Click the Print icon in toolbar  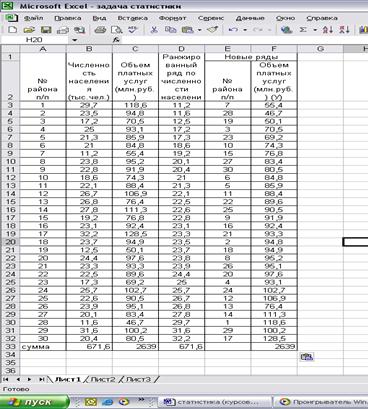click(100, 30)
